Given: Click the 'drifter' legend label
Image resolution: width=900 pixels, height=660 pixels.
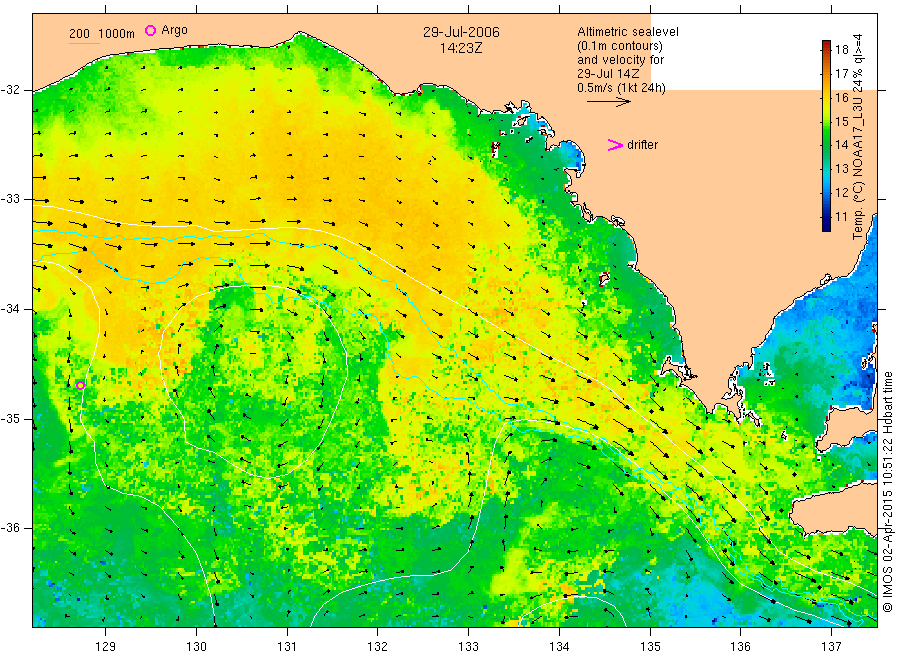Looking at the screenshot, I should tap(642, 145).
